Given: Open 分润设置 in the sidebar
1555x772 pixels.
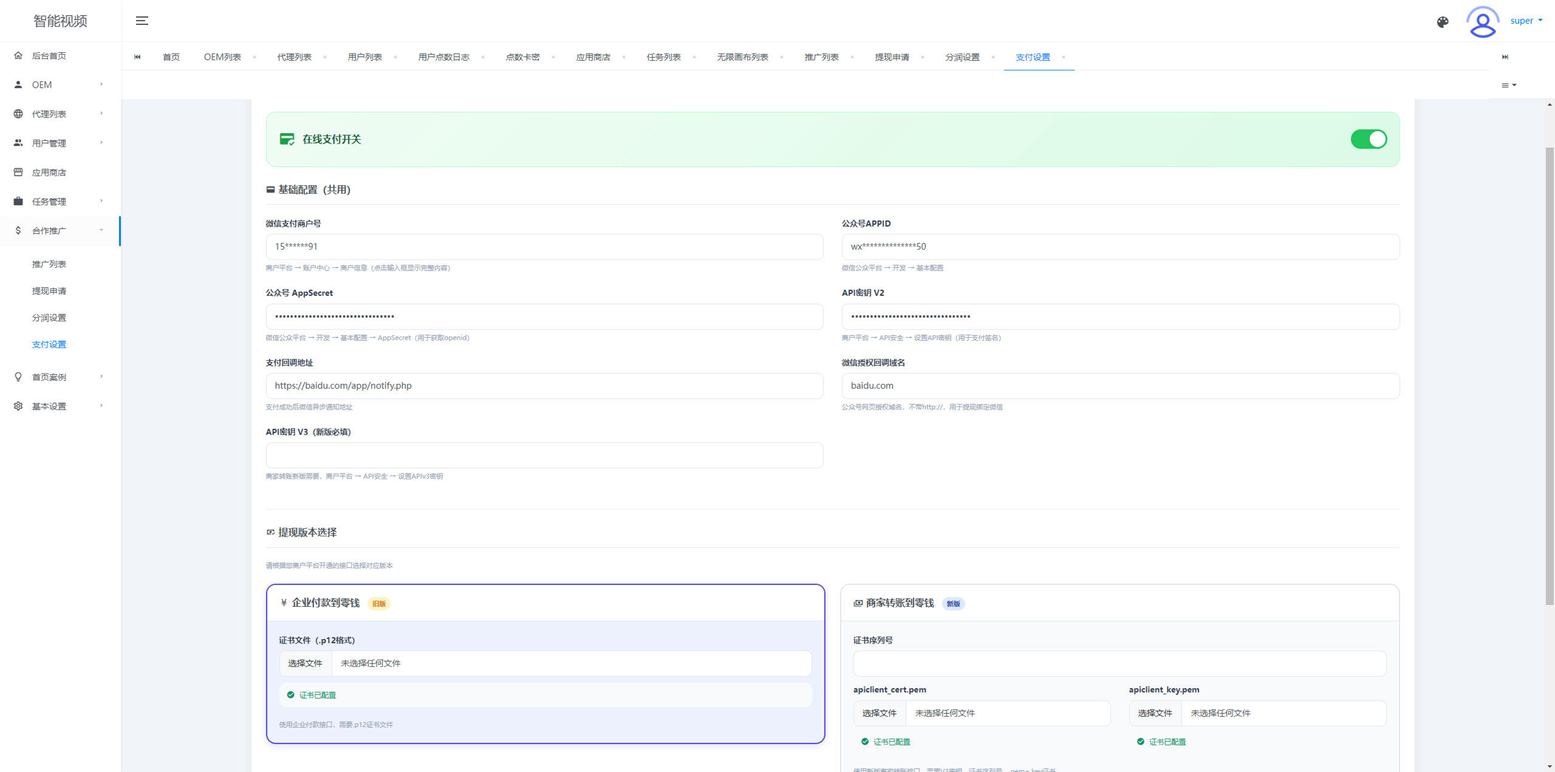Looking at the screenshot, I should point(49,318).
